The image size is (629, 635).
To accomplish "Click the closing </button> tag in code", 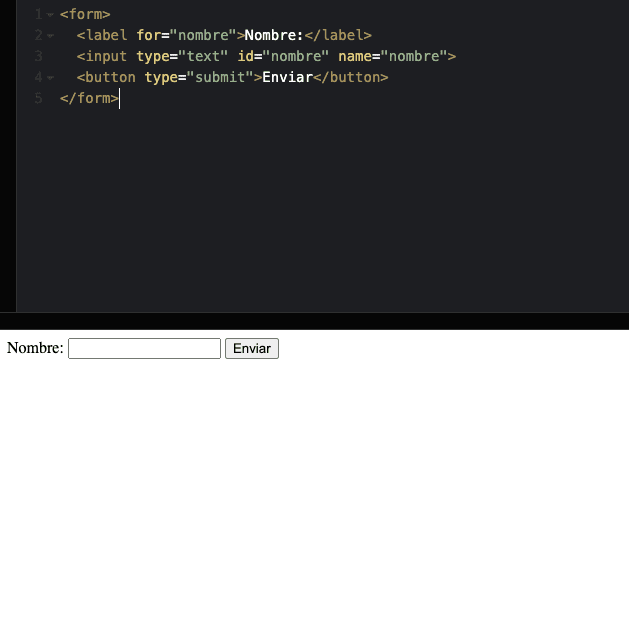I will (x=350, y=77).
